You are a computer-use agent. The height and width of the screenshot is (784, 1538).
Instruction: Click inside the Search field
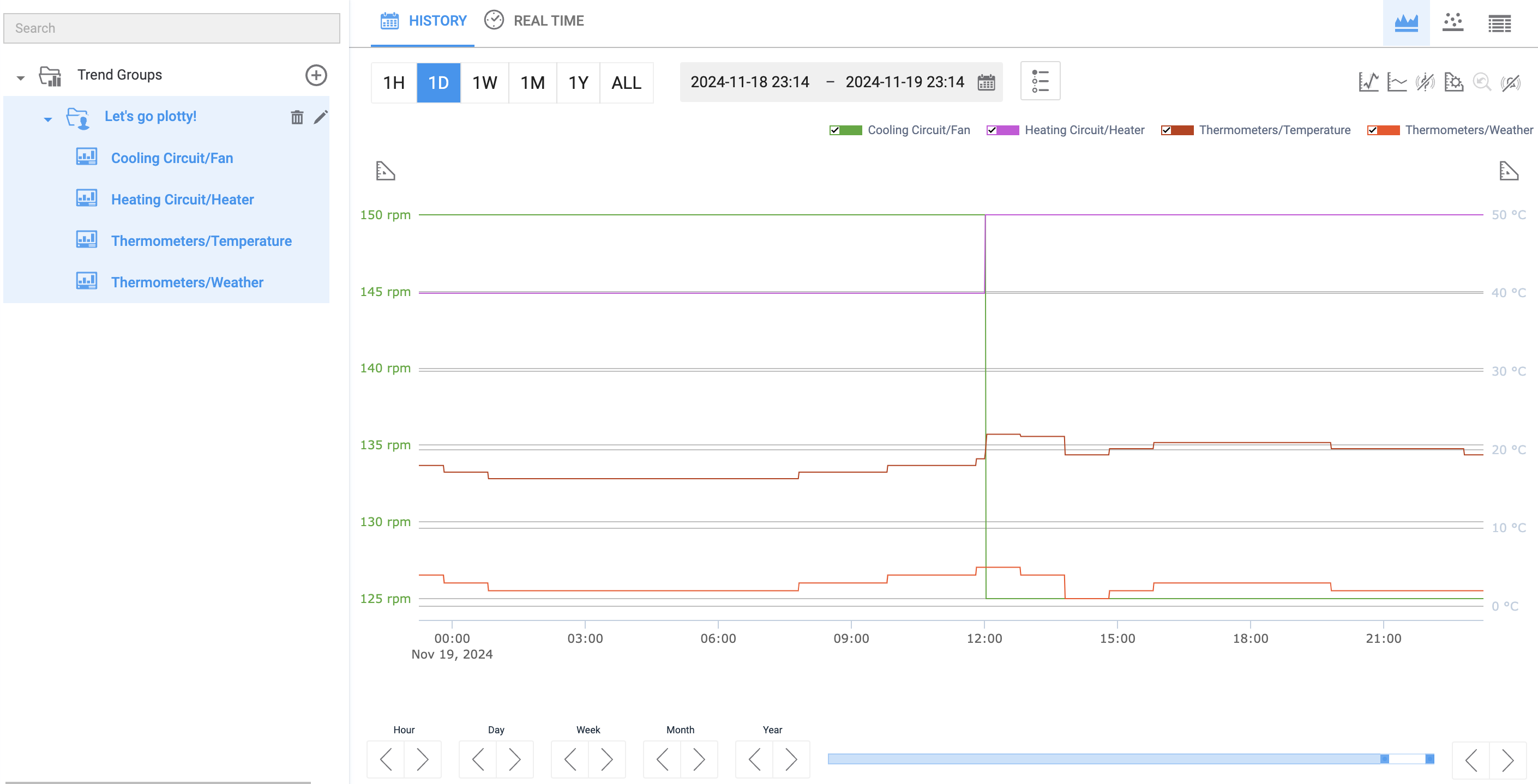pos(172,28)
